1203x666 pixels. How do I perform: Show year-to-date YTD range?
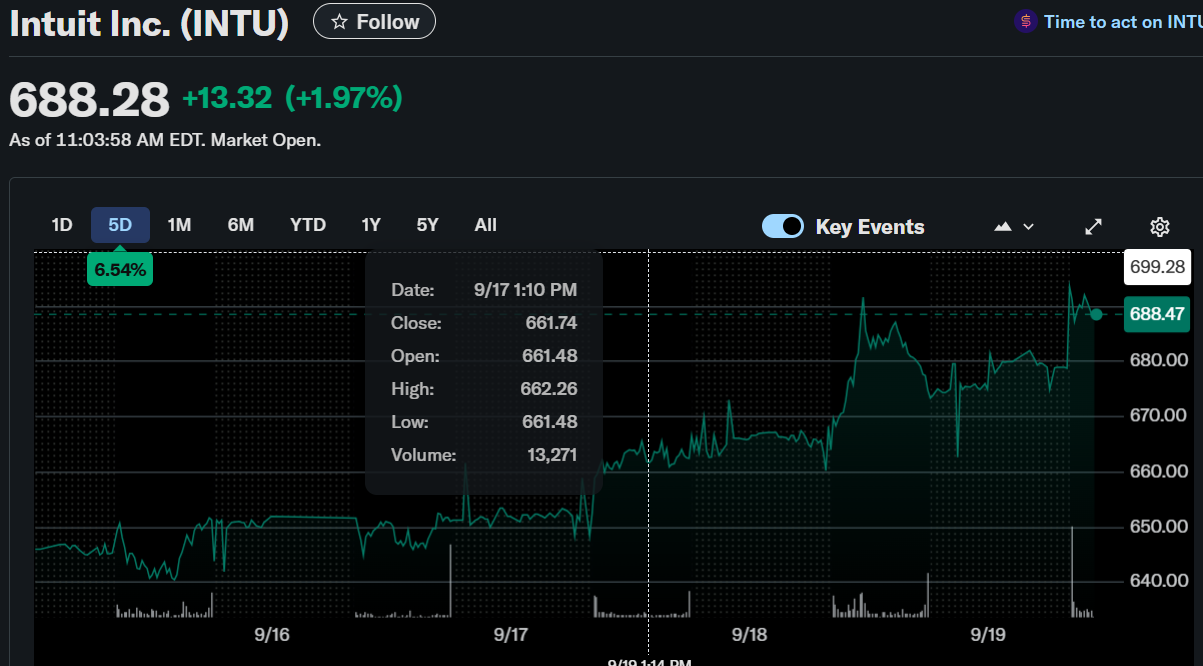(308, 225)
